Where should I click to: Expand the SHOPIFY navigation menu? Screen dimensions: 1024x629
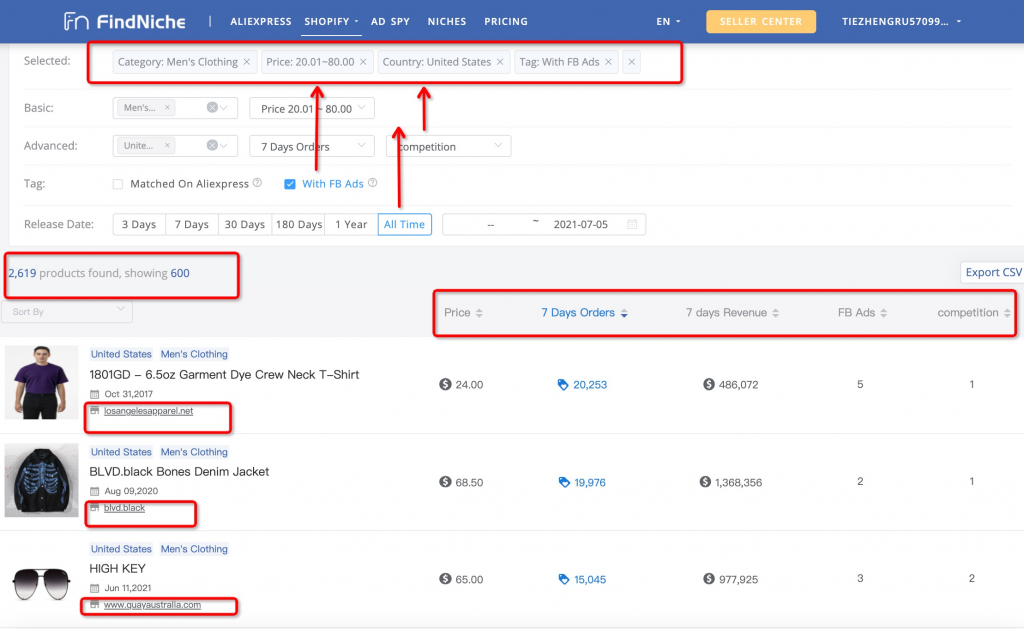coord(331,22)
